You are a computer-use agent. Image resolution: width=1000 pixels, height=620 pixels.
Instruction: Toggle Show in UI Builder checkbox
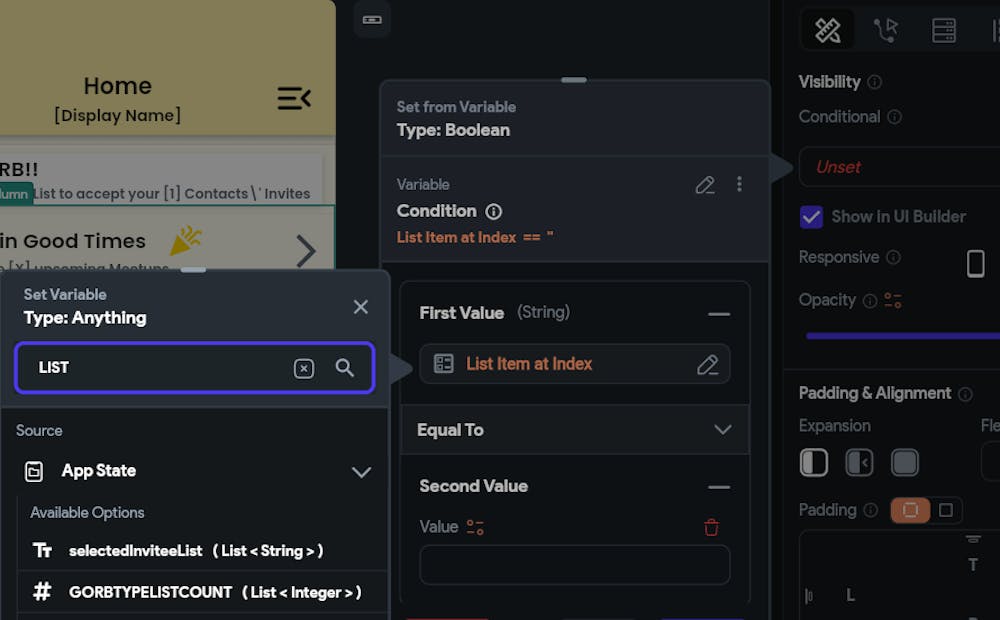click(811, 216)
